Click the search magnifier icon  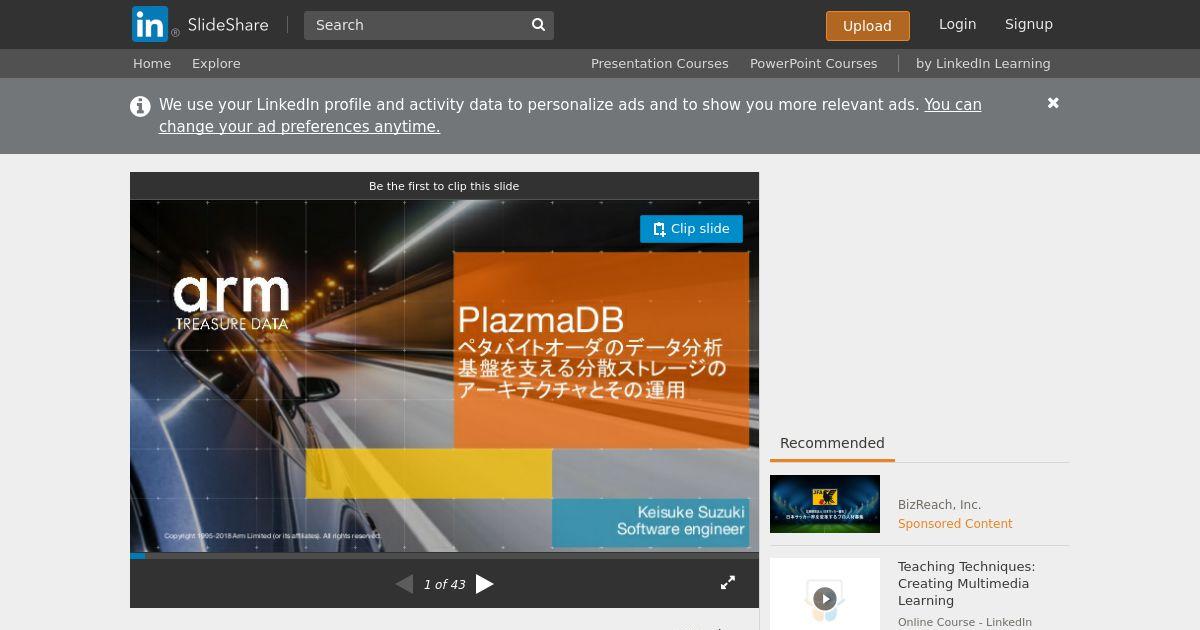[538, 25]
